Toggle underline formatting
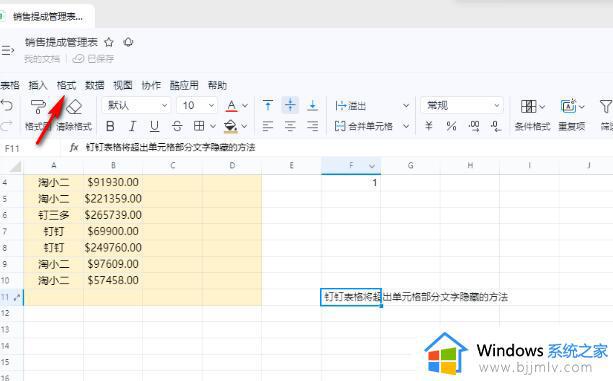 pos(154,126)
